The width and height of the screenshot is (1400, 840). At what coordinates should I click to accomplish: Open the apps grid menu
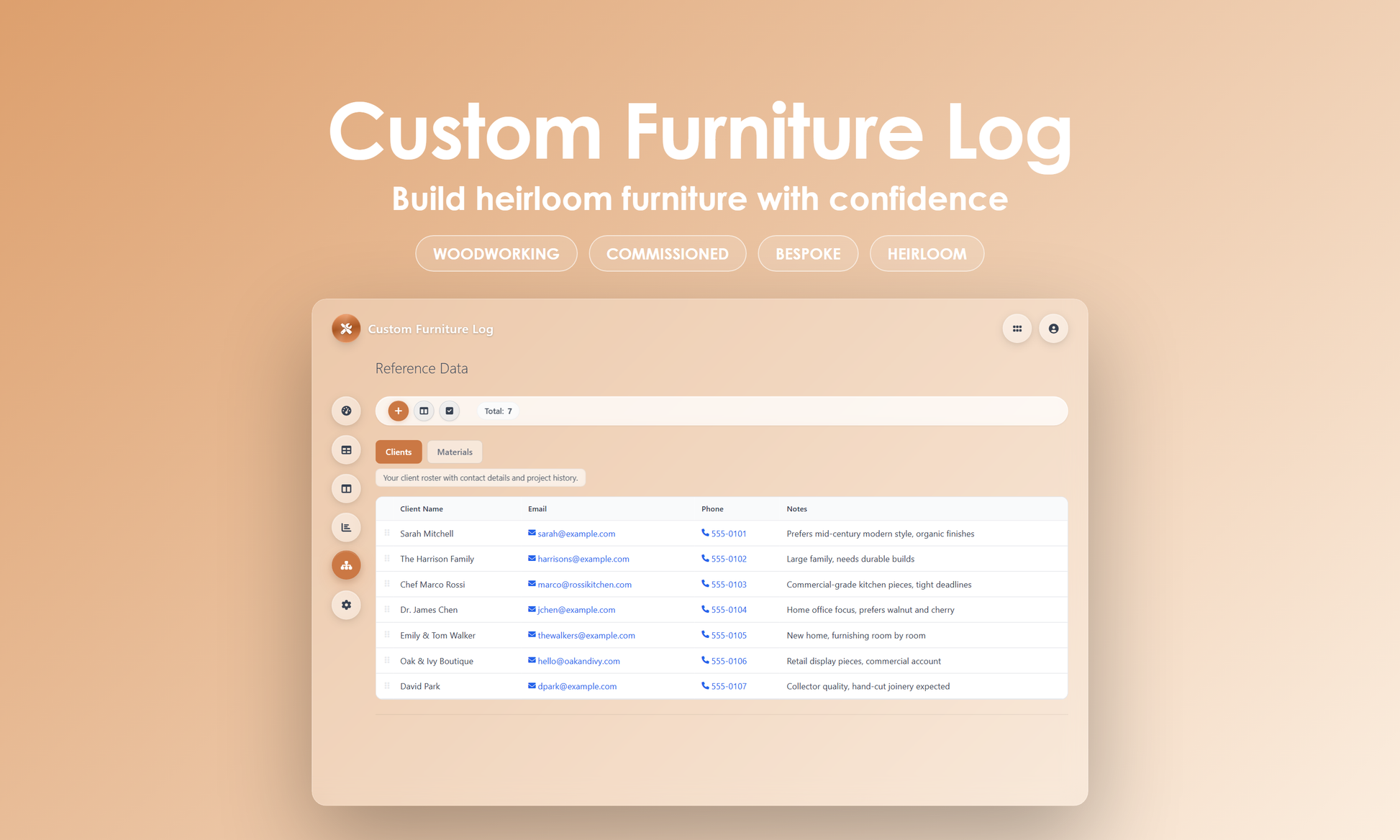pos(1017,329)
